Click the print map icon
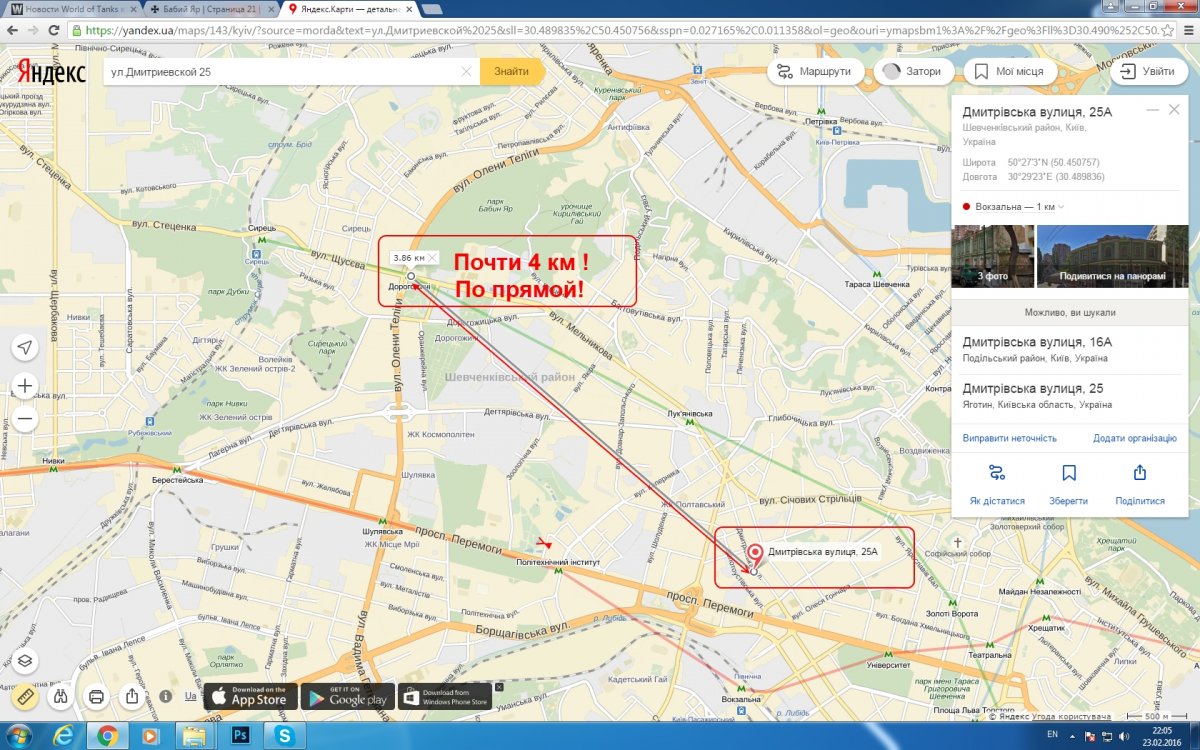This screenshot has height=750, width=1200. pyautogui.click(x=97, y=696)
